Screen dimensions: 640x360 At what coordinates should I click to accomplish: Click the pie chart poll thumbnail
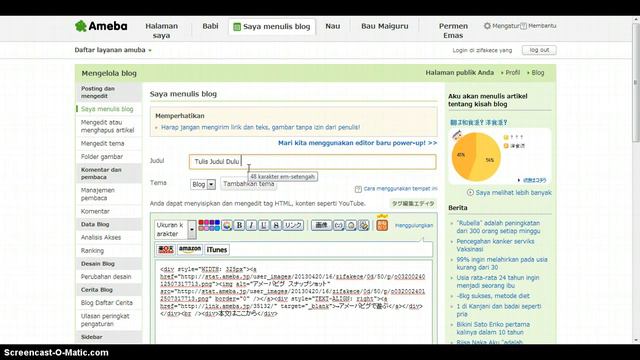pos(476,157)
